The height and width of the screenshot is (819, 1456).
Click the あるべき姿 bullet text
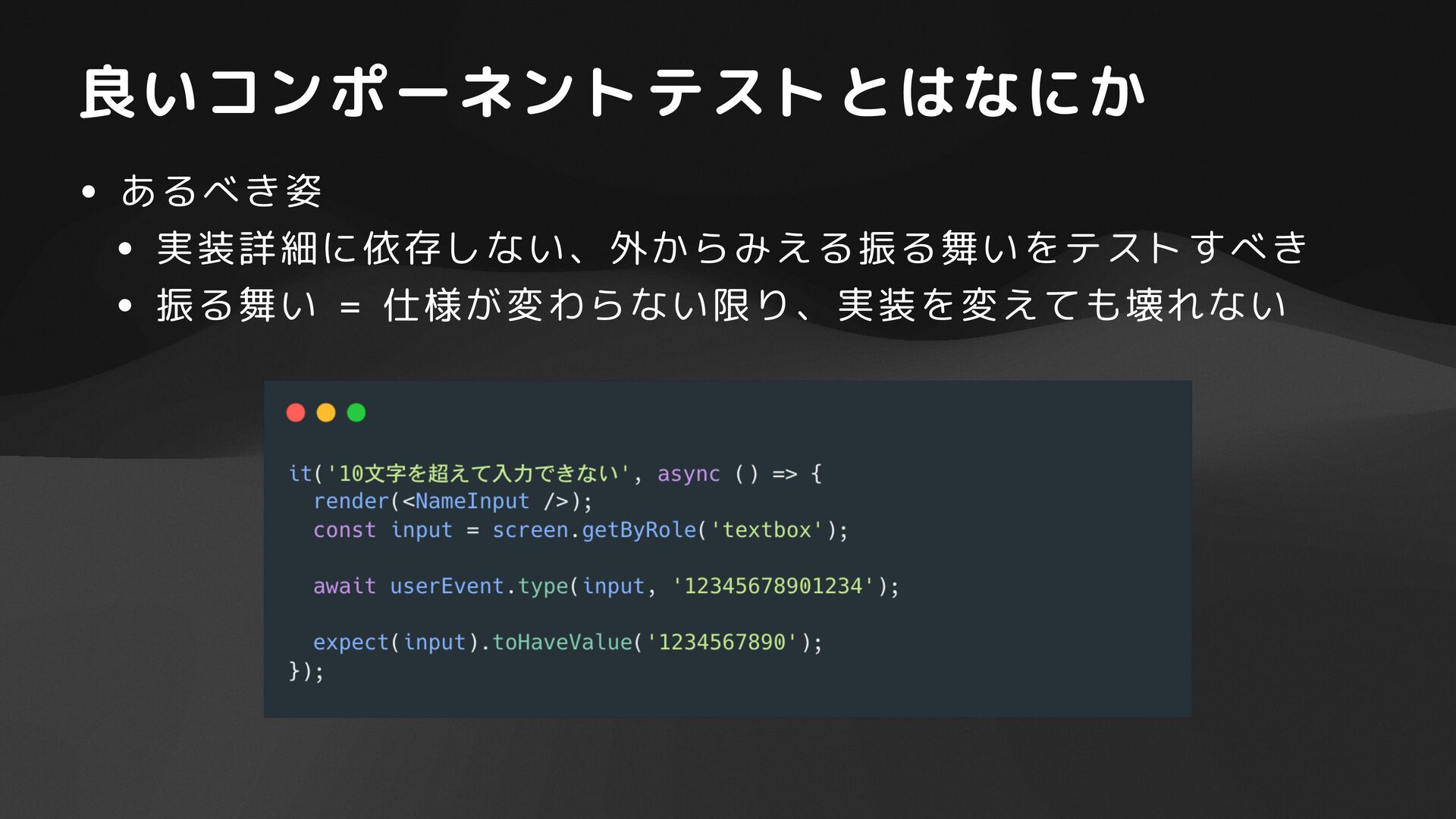(221, 190)
